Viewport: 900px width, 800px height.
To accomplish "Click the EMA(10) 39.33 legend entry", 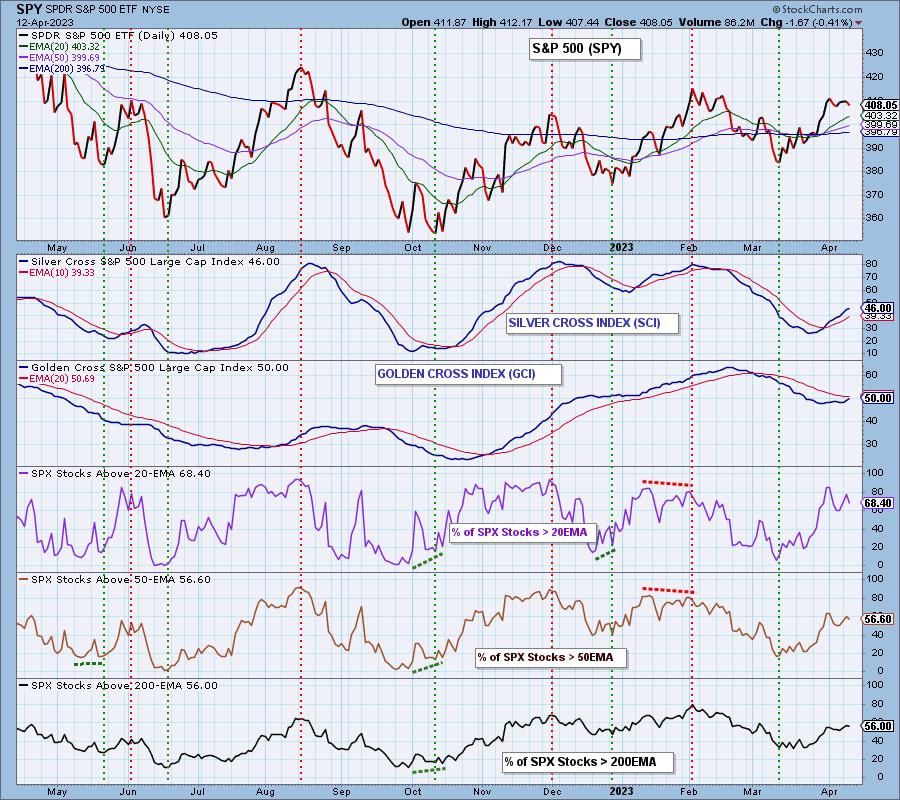I will click(x=57, y=273).
